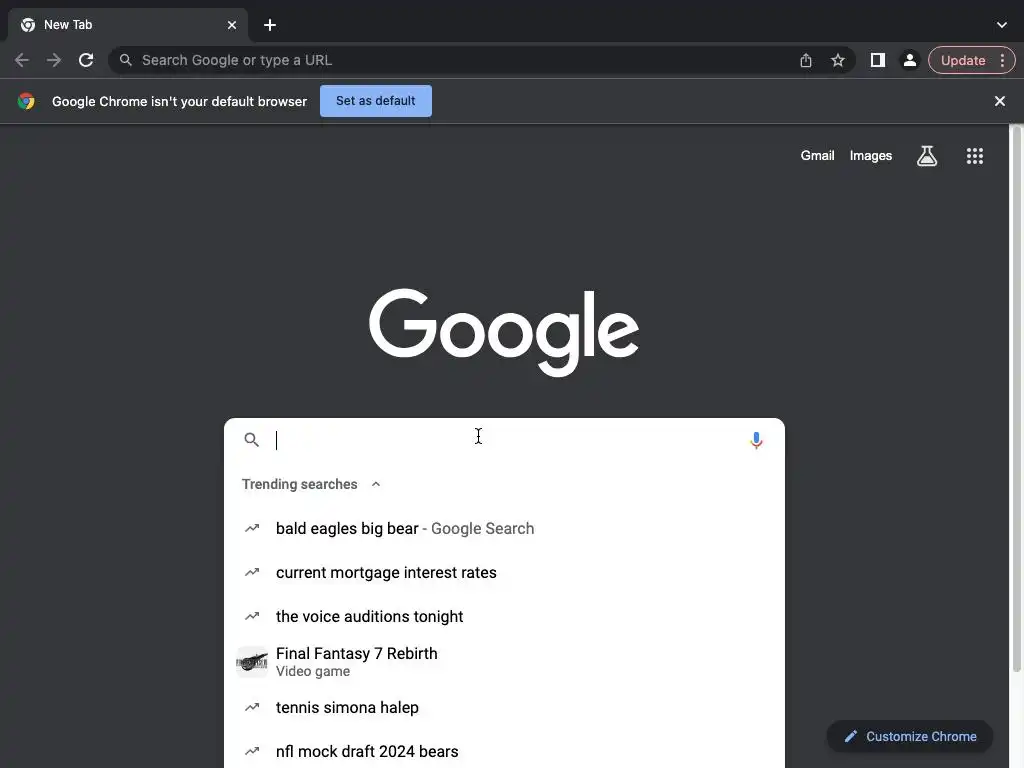Screen dimensions: 1024x768
Task: Open the Search Labs flask icon
Action: point(927,155)
